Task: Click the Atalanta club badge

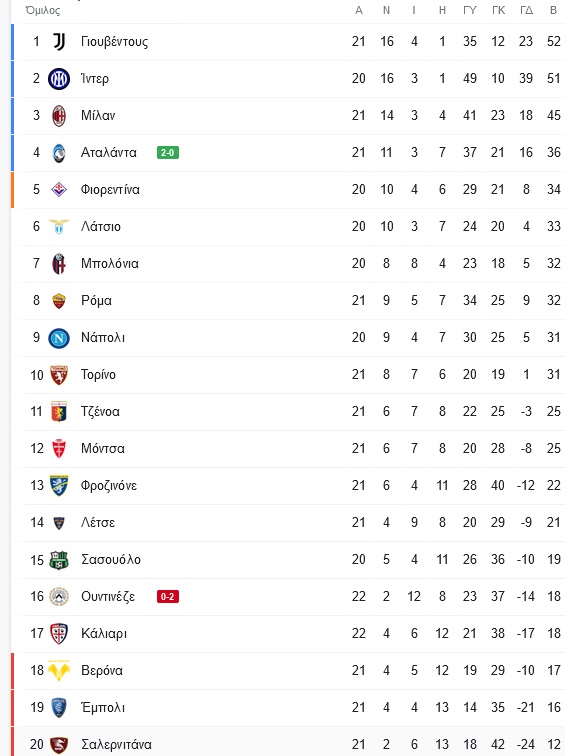Action: pyautogui.click(x=59, y=153)
